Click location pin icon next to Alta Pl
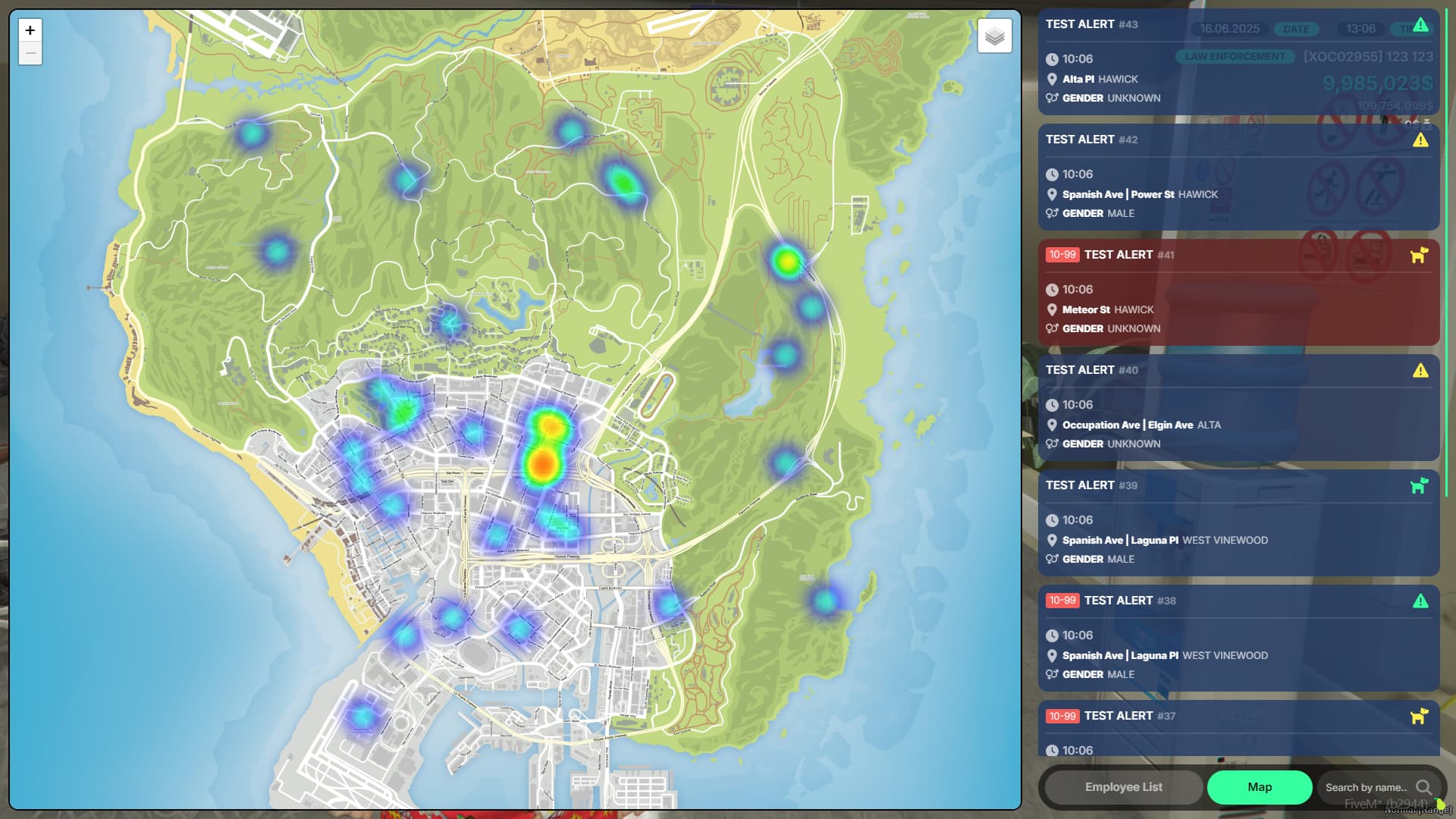The width and height of the screenshot is (1456, 819). click(x=1052, y=79)
